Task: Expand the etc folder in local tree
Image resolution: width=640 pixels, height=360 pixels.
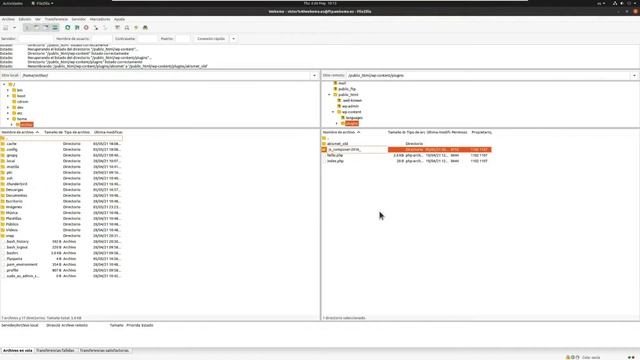Action: tap(8, 113)
